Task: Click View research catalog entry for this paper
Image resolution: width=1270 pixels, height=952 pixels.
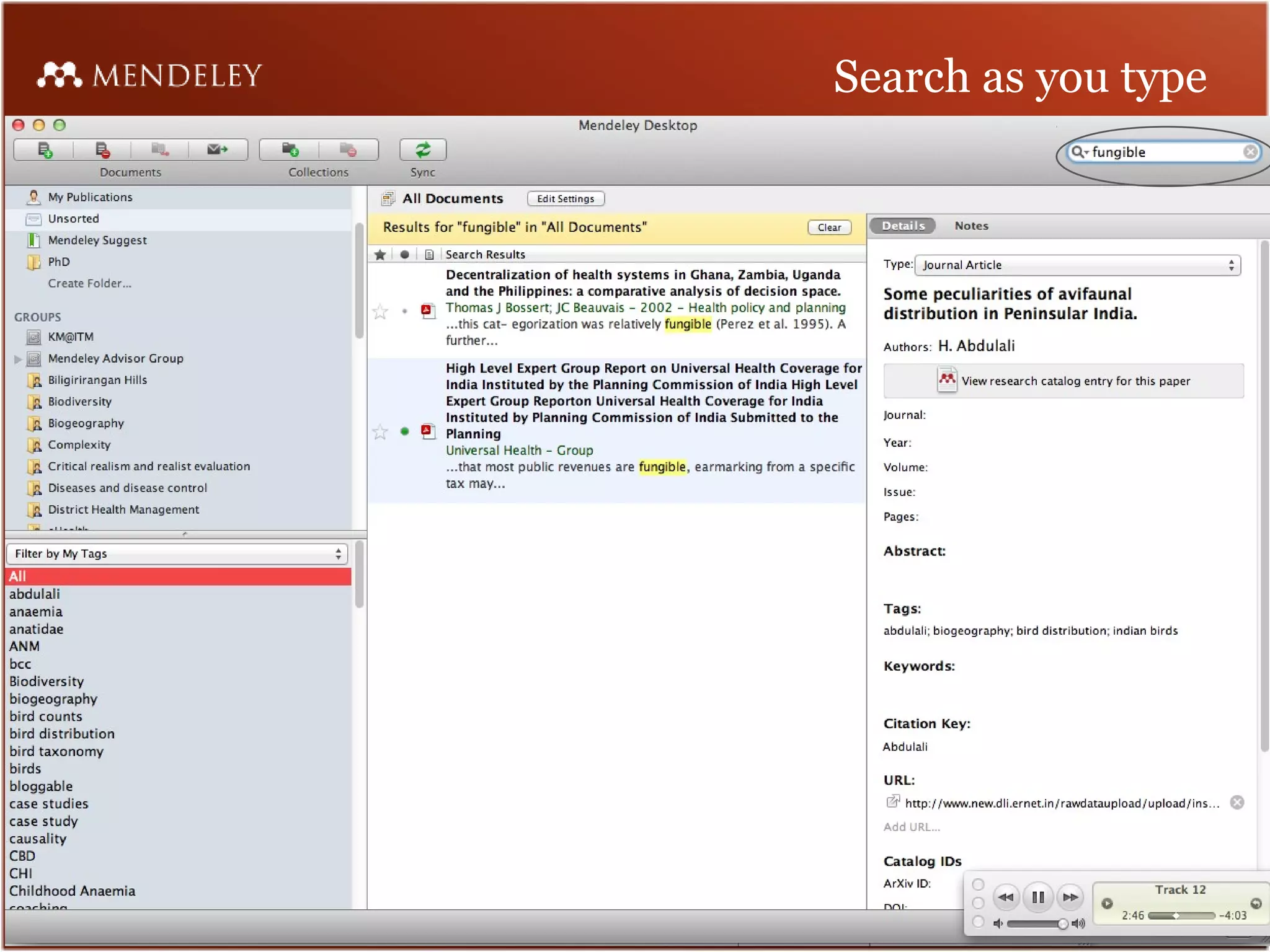Action: click(x=1063, y=381)
